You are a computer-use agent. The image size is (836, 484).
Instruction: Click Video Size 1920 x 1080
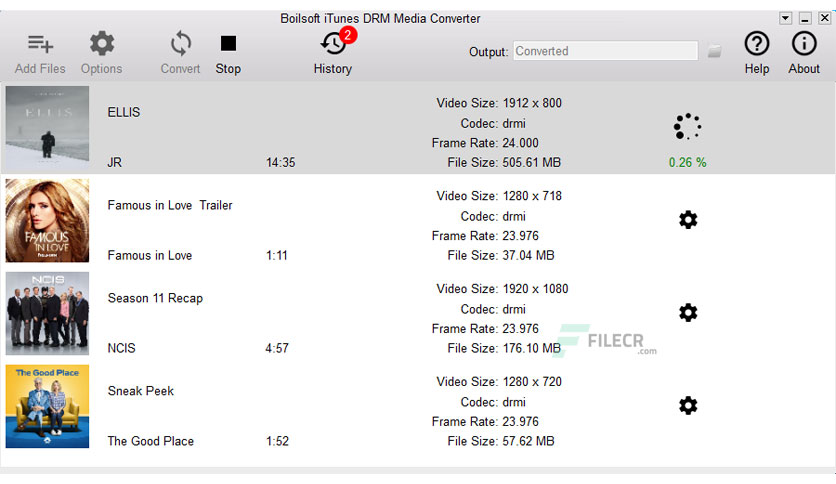pyautogui.click(x=502, y=288)
